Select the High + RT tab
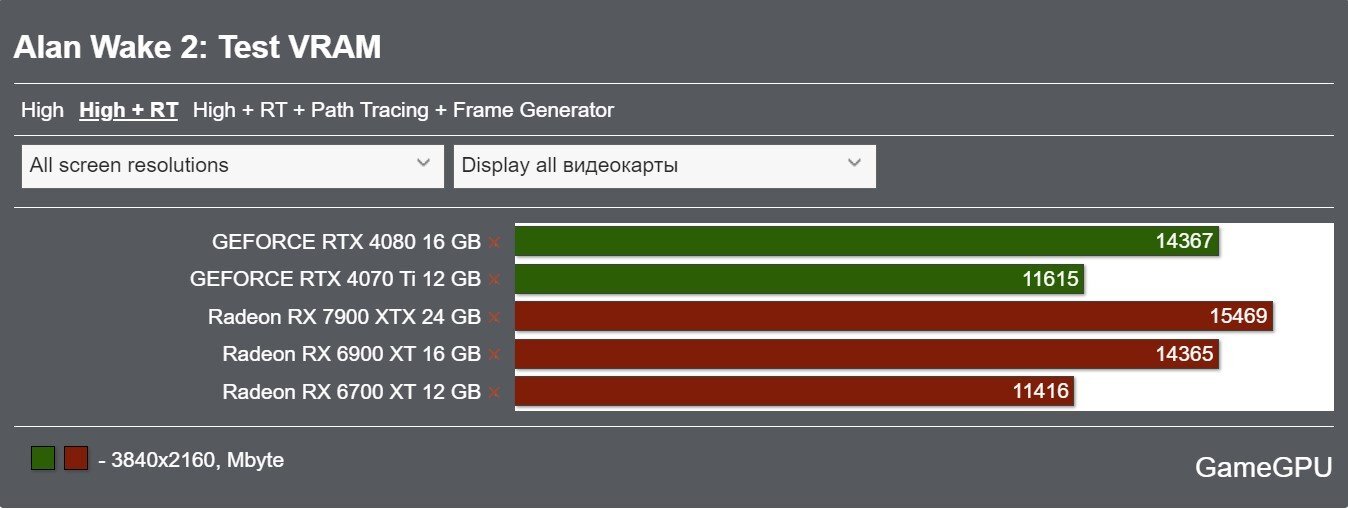Viewport: 1348px width, 509px height. coord(129,110)
